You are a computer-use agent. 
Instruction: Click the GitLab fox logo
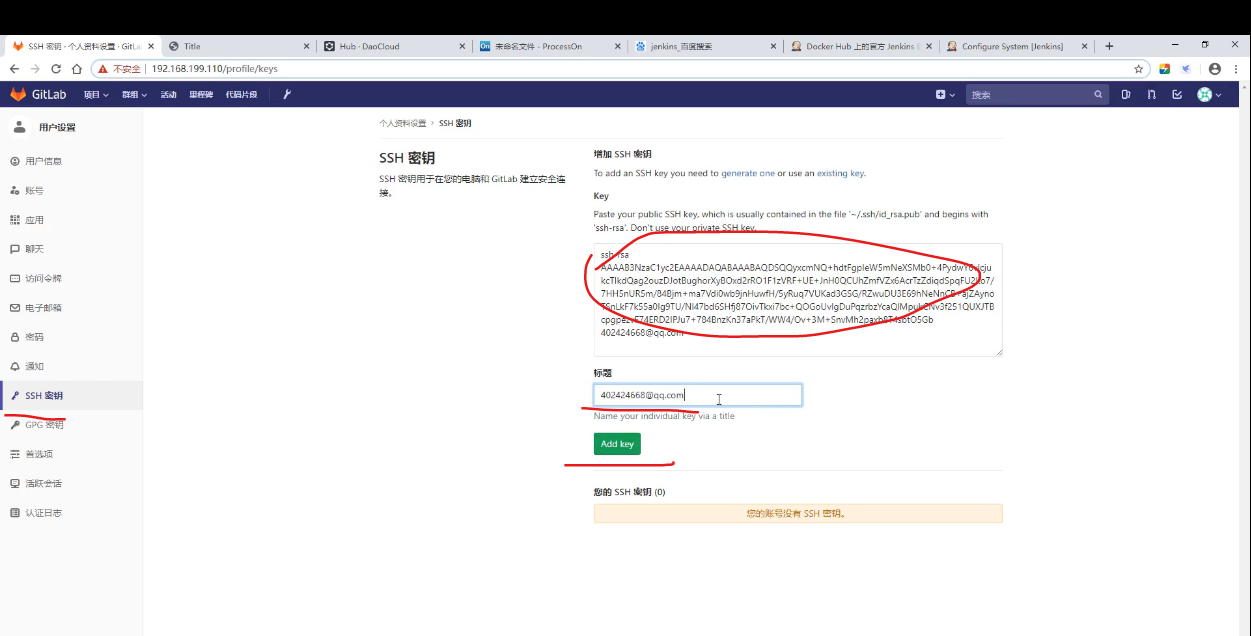18,94
